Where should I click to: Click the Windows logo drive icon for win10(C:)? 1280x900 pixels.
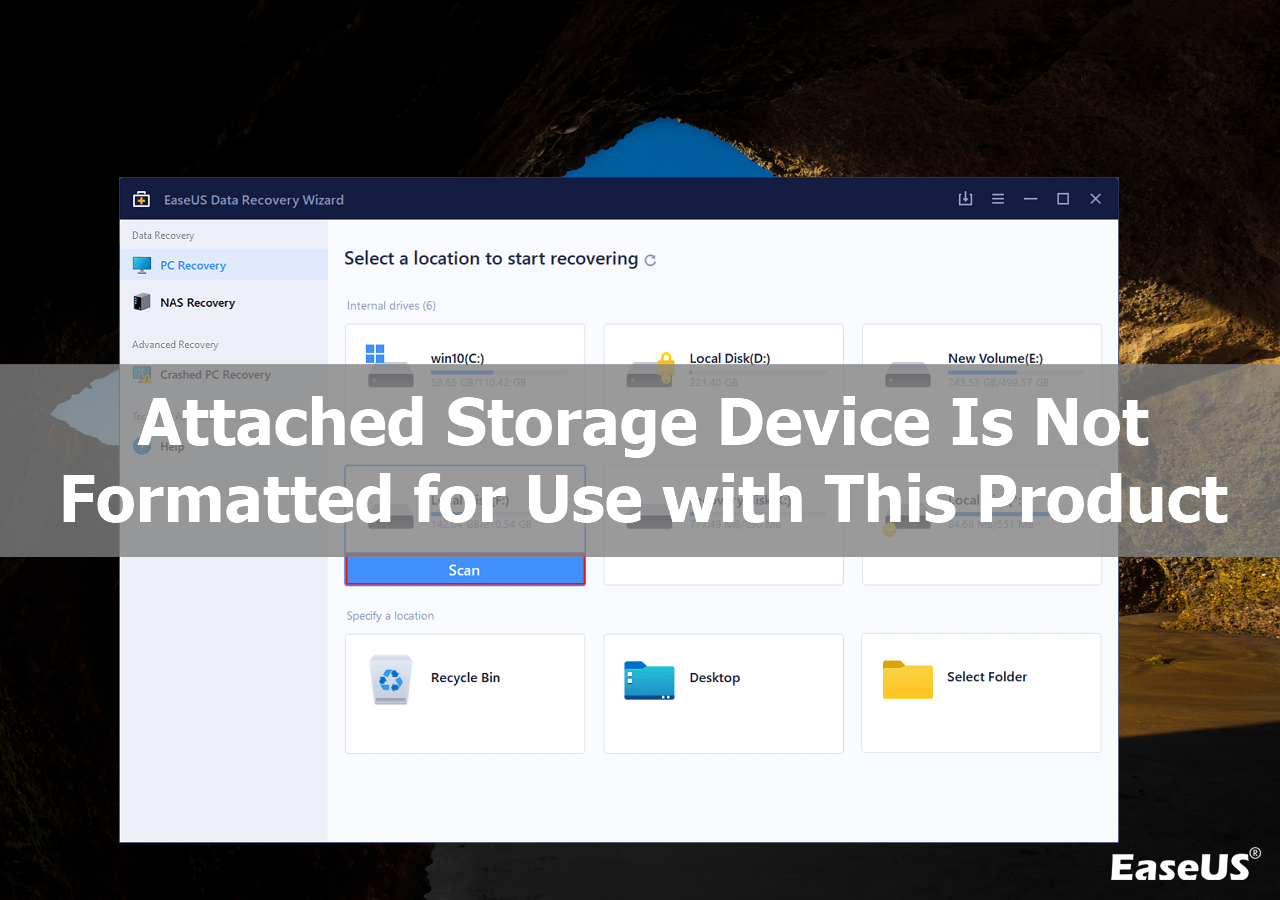pyautogui.click(x=390, y=366)
